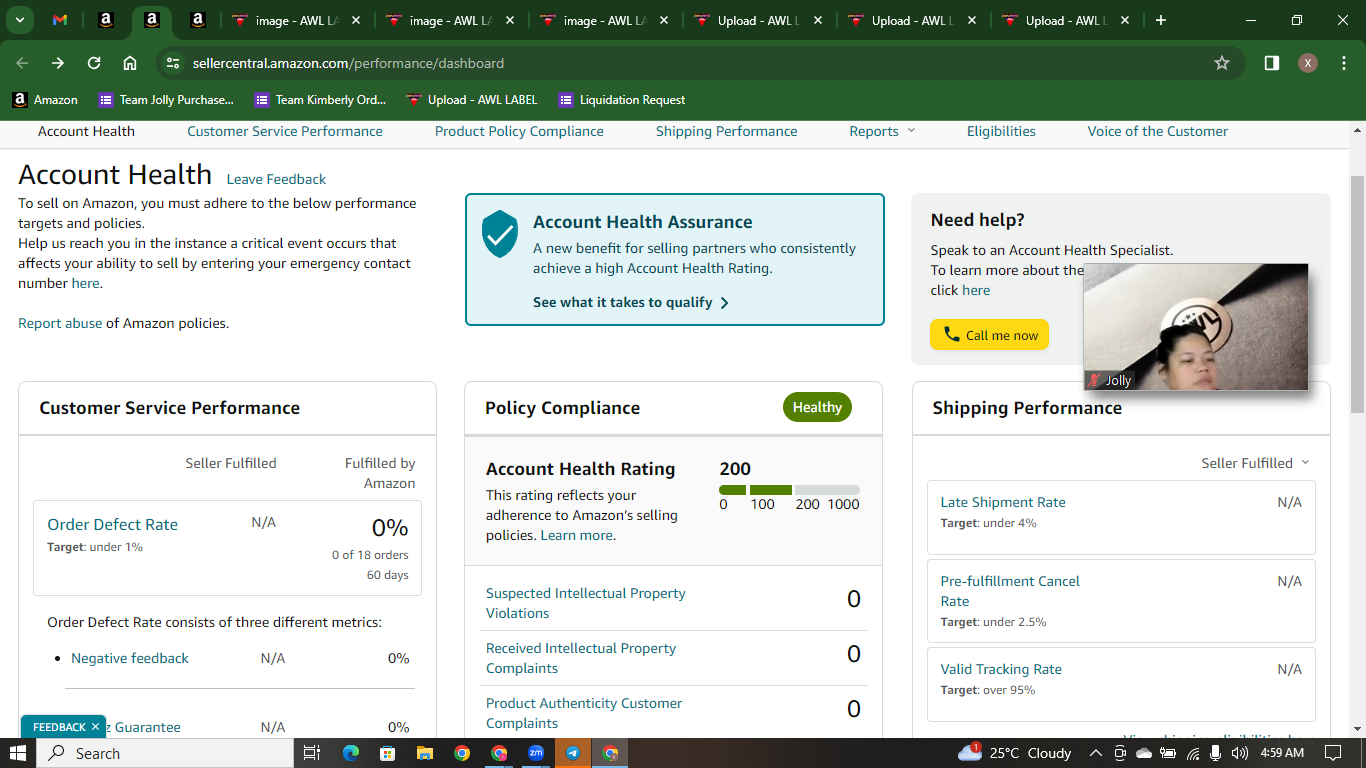
Task: Expand the Reports dropdown menu
Action: (882, 131)
